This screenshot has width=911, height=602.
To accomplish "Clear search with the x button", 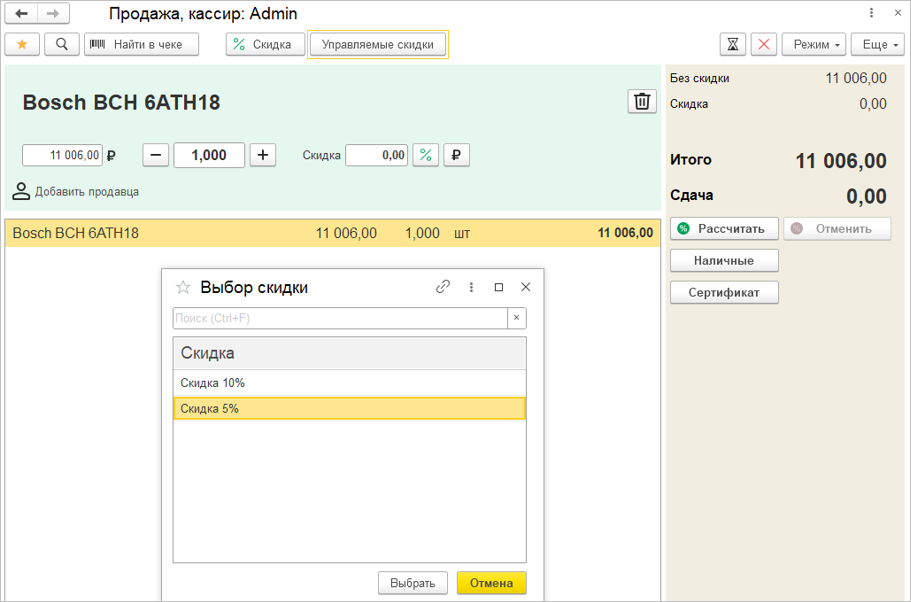I will click(x=517, y=318).
